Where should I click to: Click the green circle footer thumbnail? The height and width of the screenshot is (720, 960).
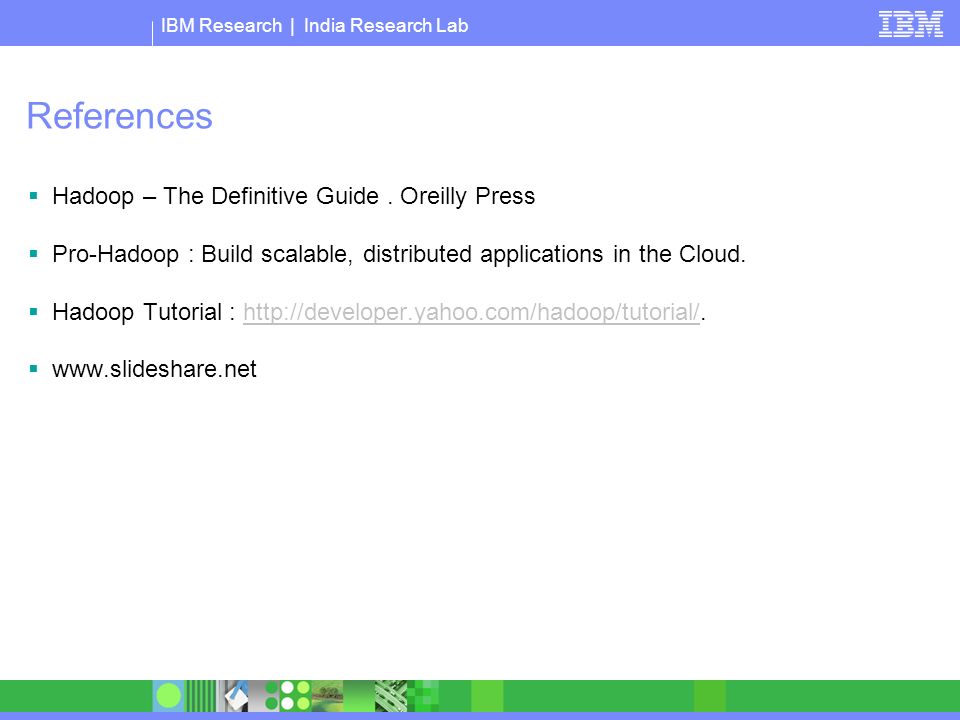pos(169,696)
